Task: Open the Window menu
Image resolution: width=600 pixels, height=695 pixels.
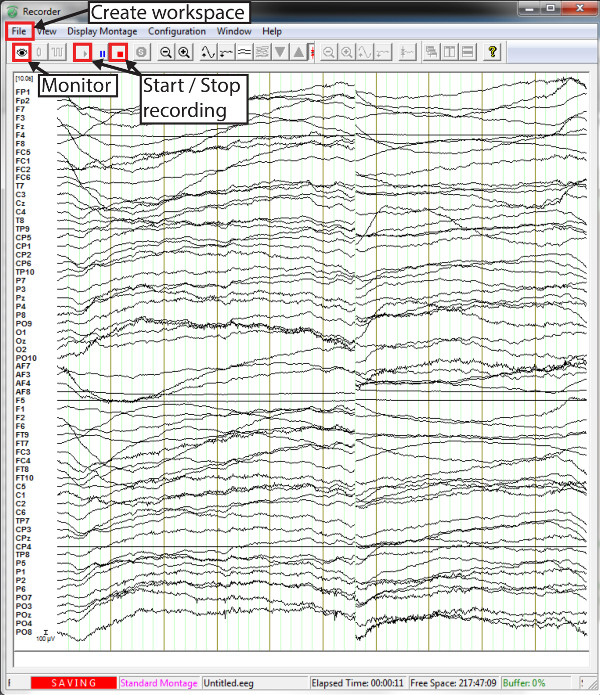Action: (234, 31)
